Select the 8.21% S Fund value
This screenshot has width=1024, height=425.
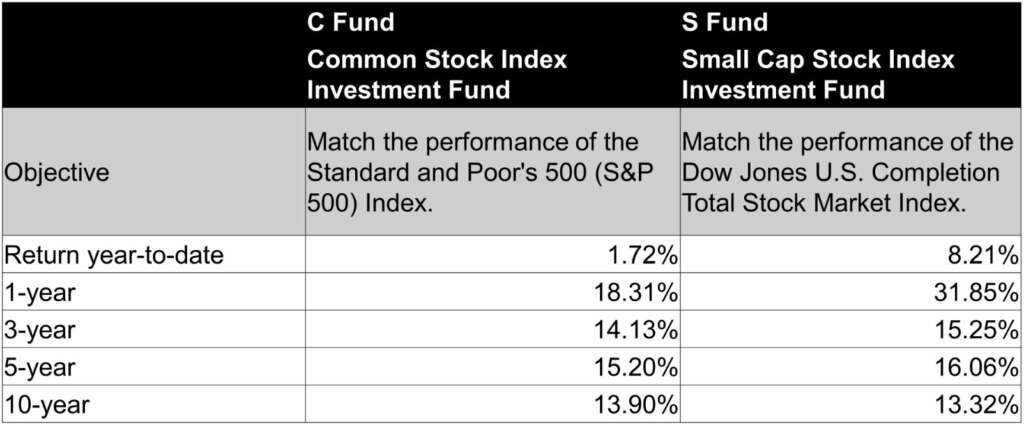[x=850, y=255]
